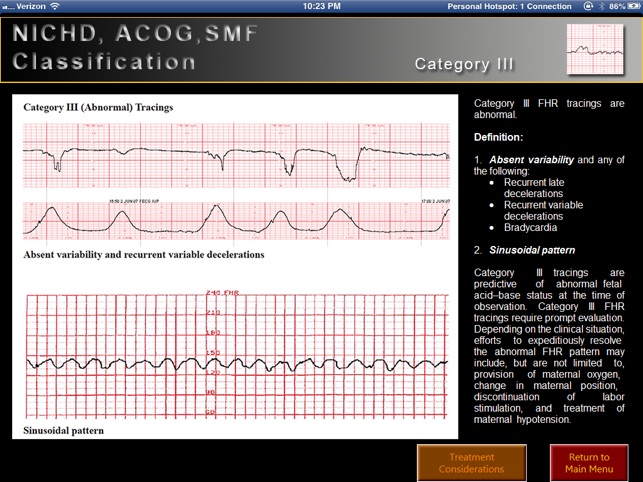Tap the top FHR tracing with variable decelerations

click(x=235, y=156)
